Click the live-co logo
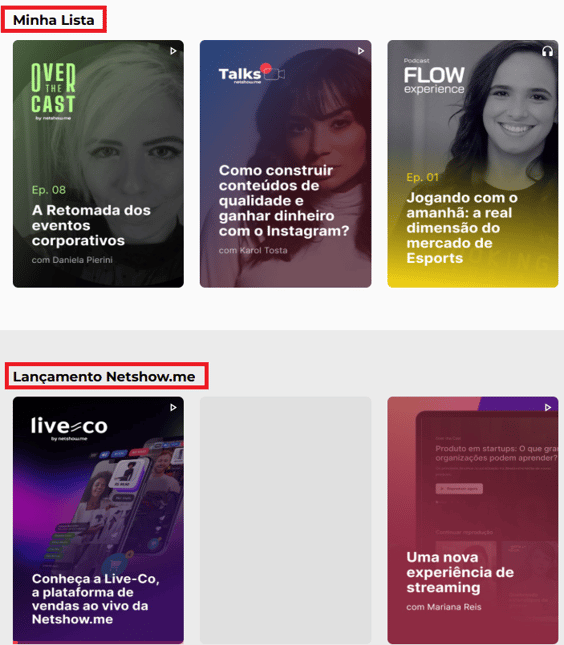This screenshot has height=645, width=564. tap(69, 429)
